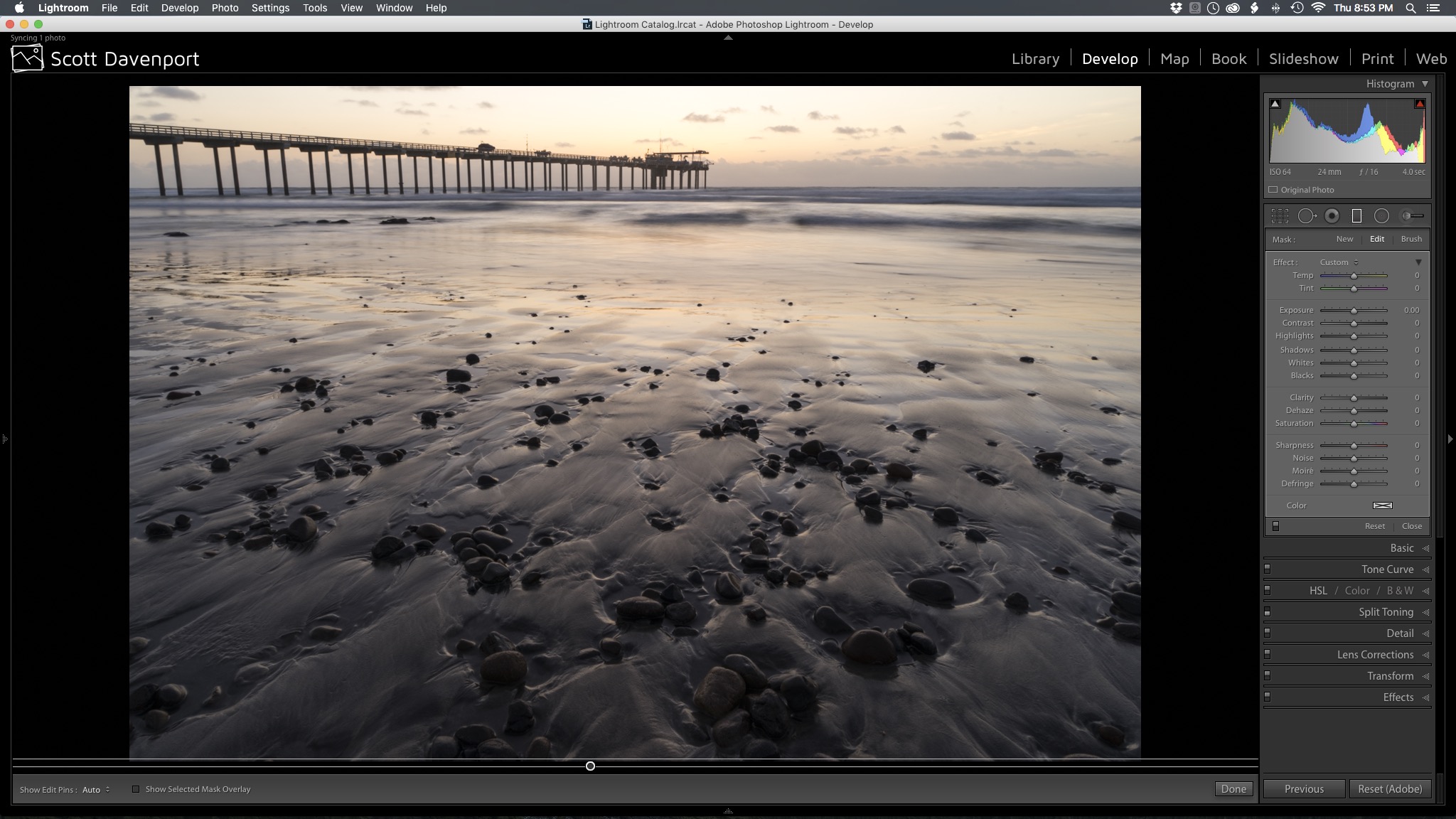Drag the Exposure slider adjustment
This screenshot has height=819, width=1456.
pyautogui.click(x=1354, y=310)
